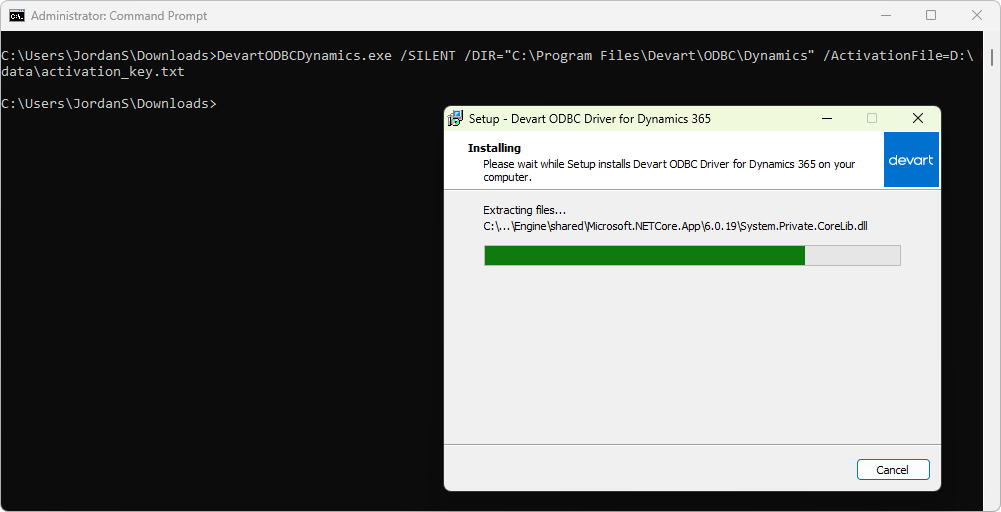Viewport: 1001px width, 512px height.
Task: Click the 'Extracting files...' status text
Action: [x=525, y=210]
